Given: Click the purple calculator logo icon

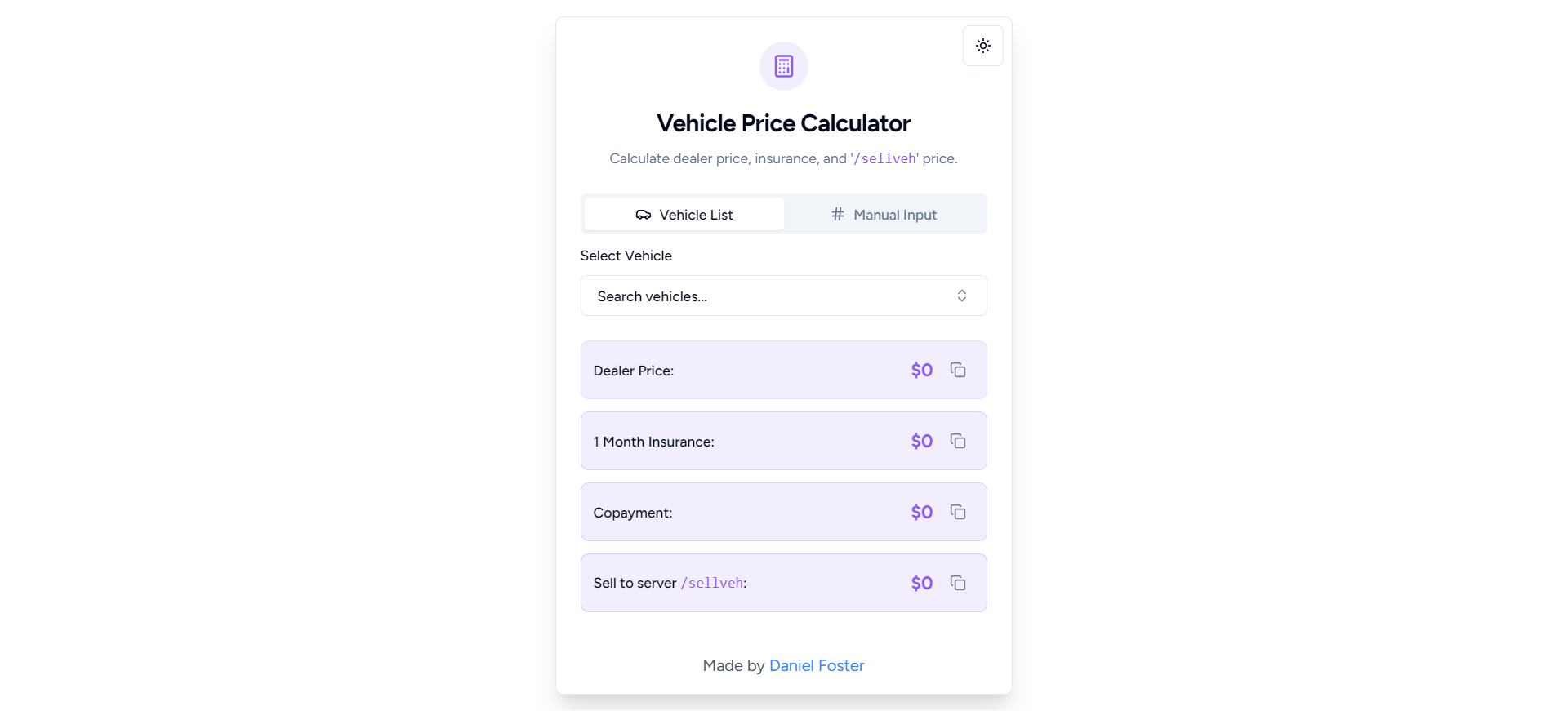Looking at the screenshot, I should (784, 66).
